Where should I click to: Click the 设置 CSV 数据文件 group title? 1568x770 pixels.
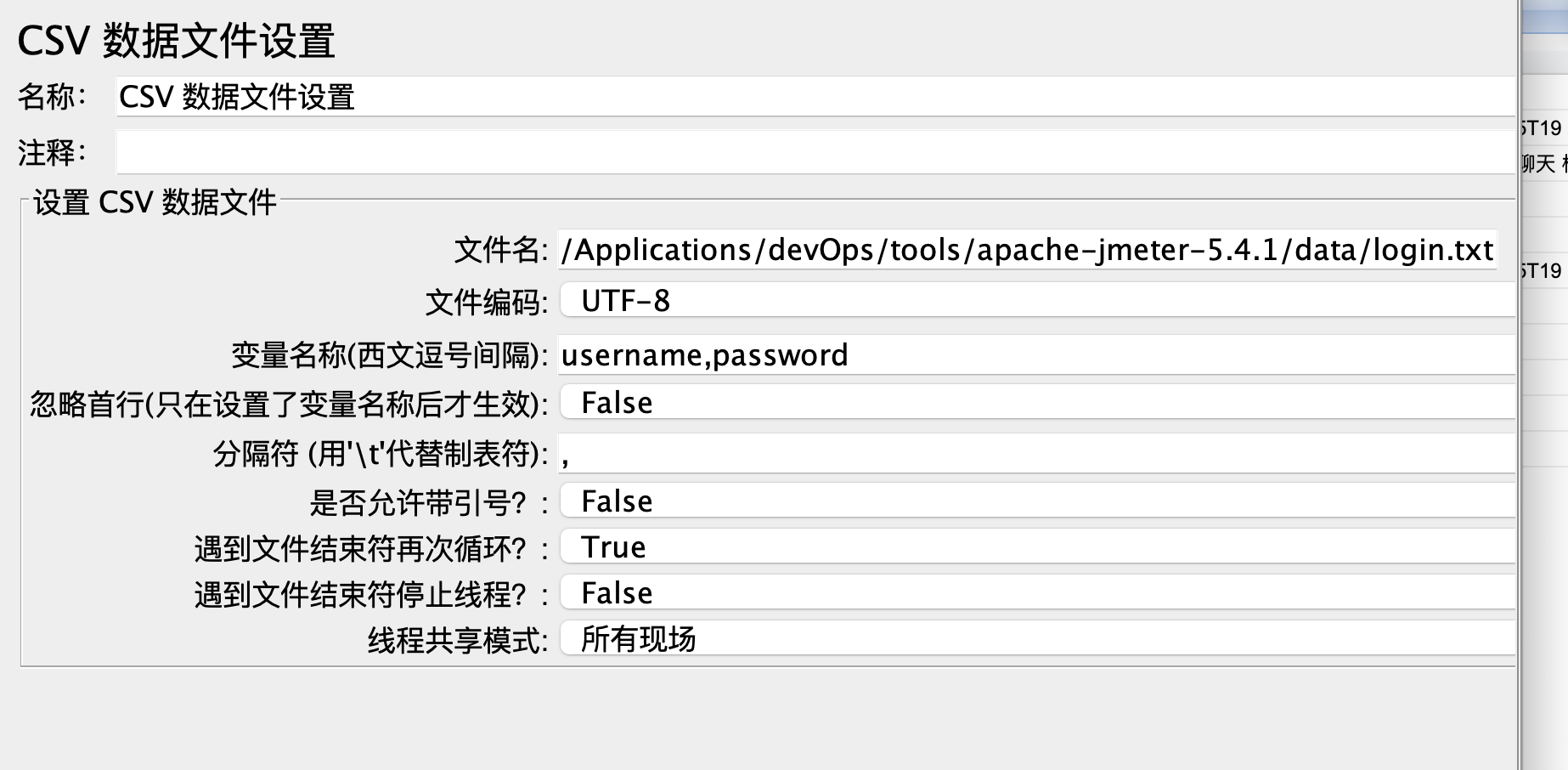pos(155,203)
